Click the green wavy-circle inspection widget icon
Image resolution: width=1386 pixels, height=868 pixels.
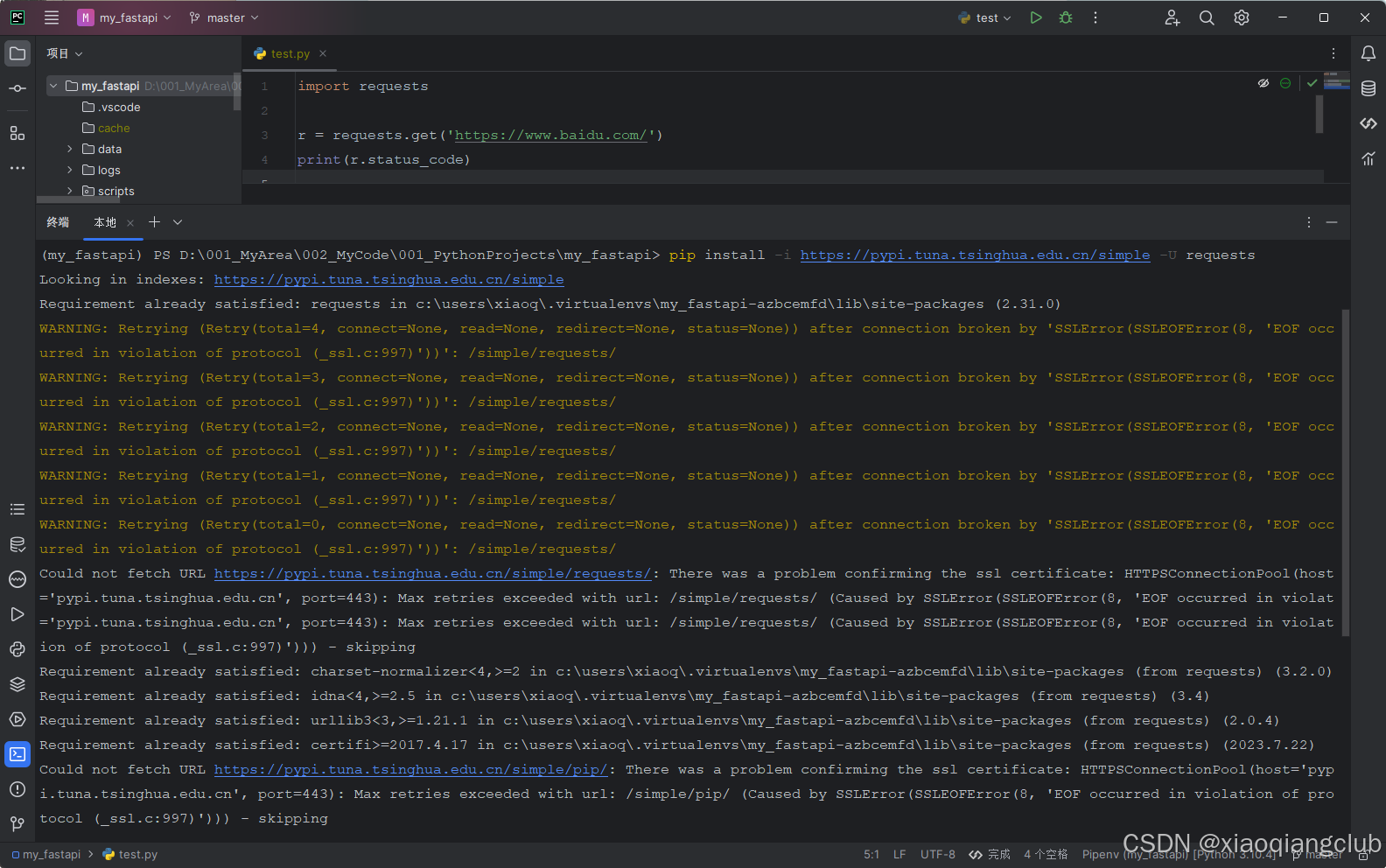(x=1285, y=83)
